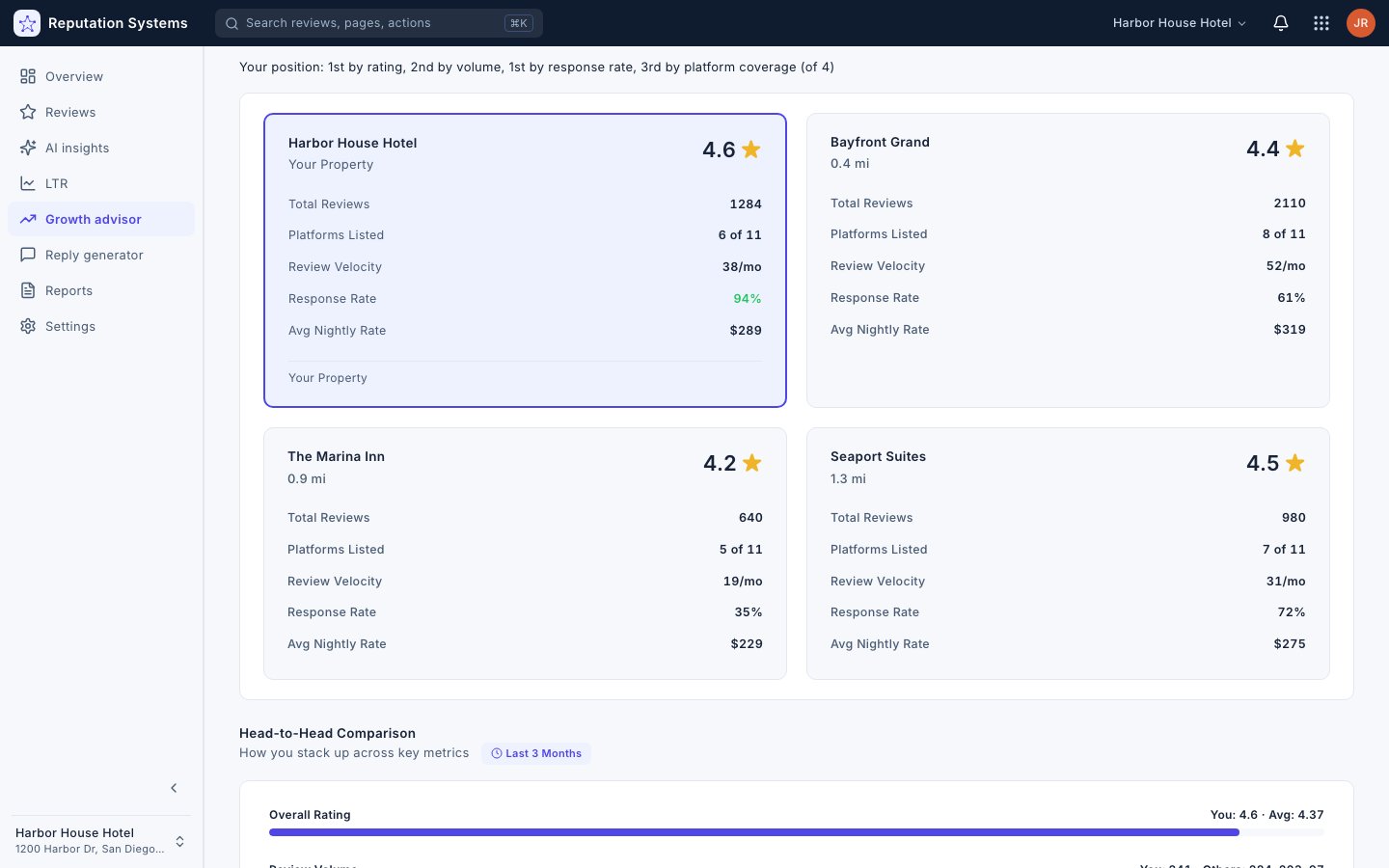Viewport: 1389px width, 868px height.
Task: Expand the Harbor House Hotel property dropdown
Action: pos(1180,23)
